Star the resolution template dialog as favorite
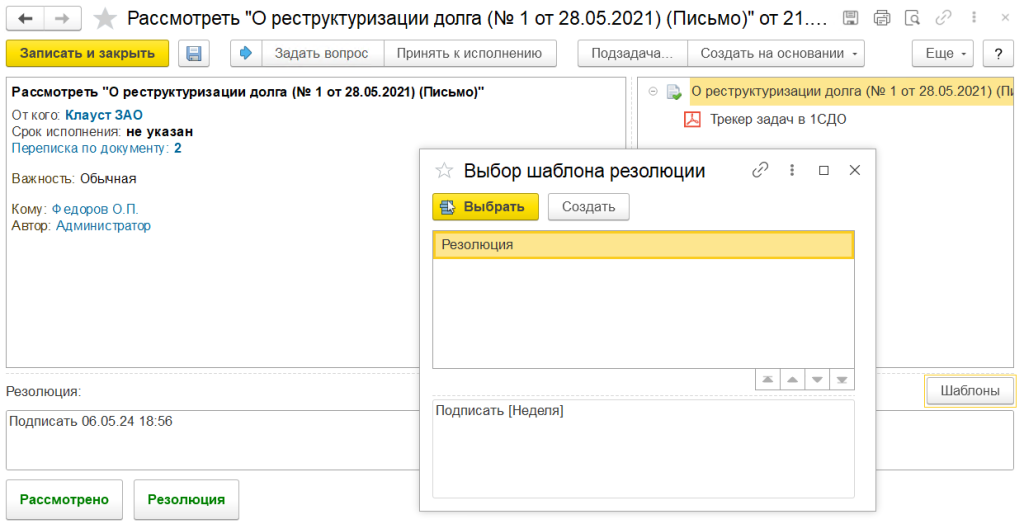Viewport: 1024px width, 524px height. (444, 171)
